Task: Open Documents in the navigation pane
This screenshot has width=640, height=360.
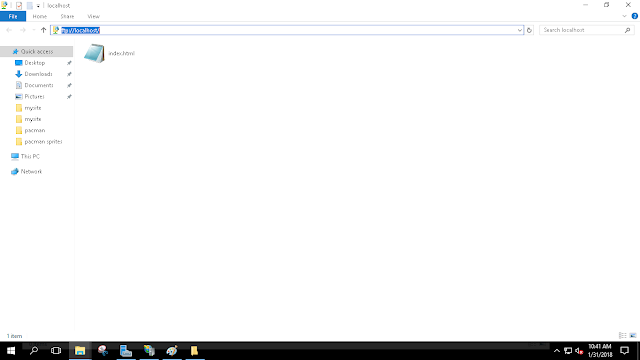Action: coord(39,85)
